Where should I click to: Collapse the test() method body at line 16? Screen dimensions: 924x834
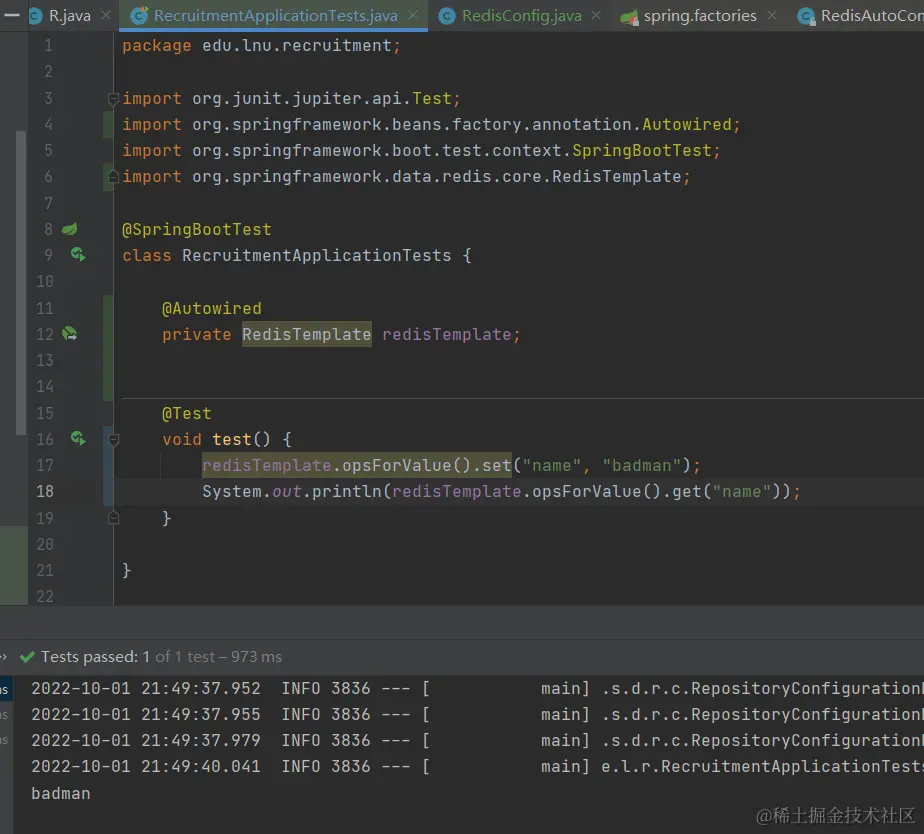(x=114, y=439)
